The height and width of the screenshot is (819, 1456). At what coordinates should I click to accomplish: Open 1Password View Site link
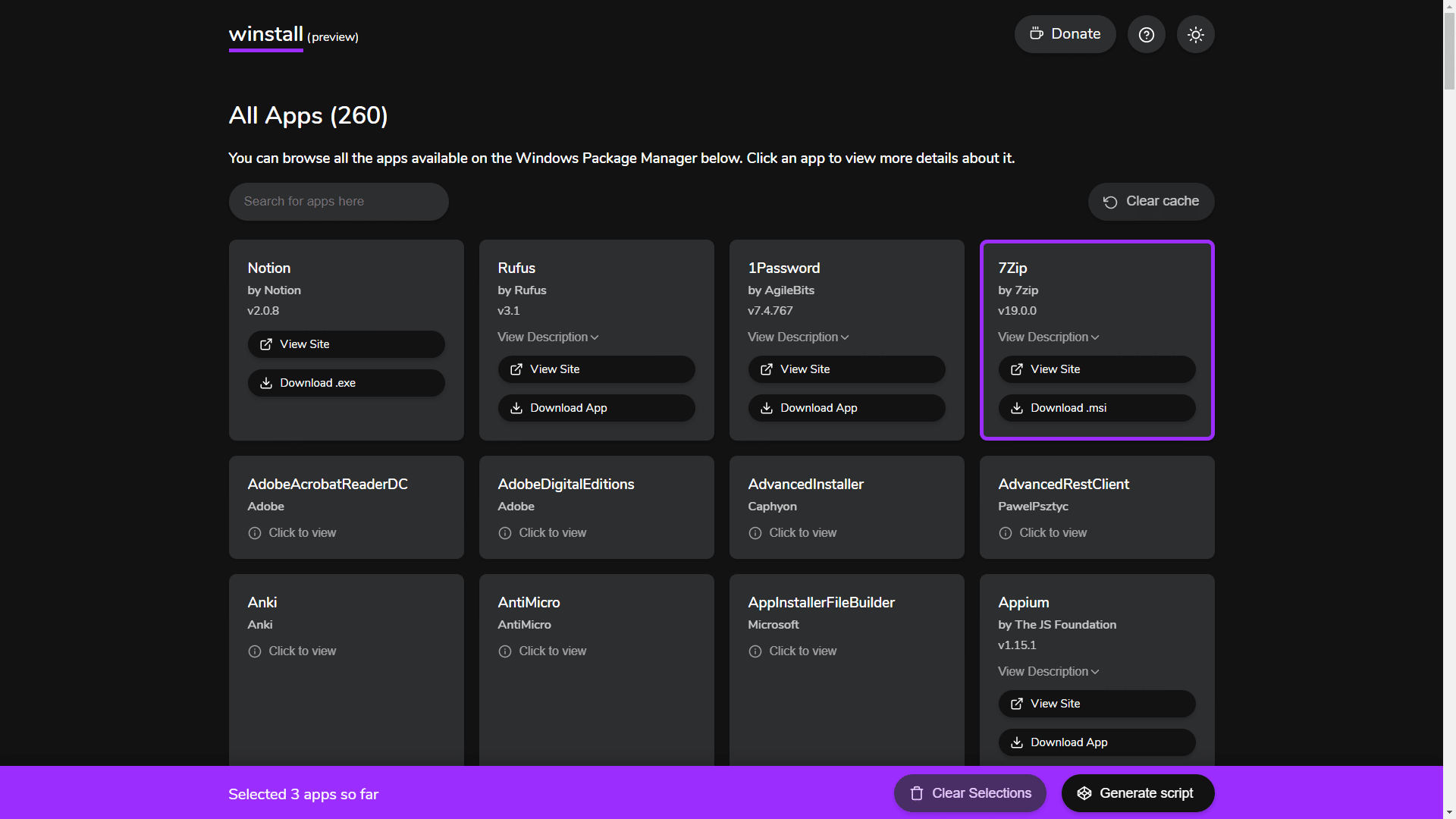pyautogui.click(x=846, y=369)
